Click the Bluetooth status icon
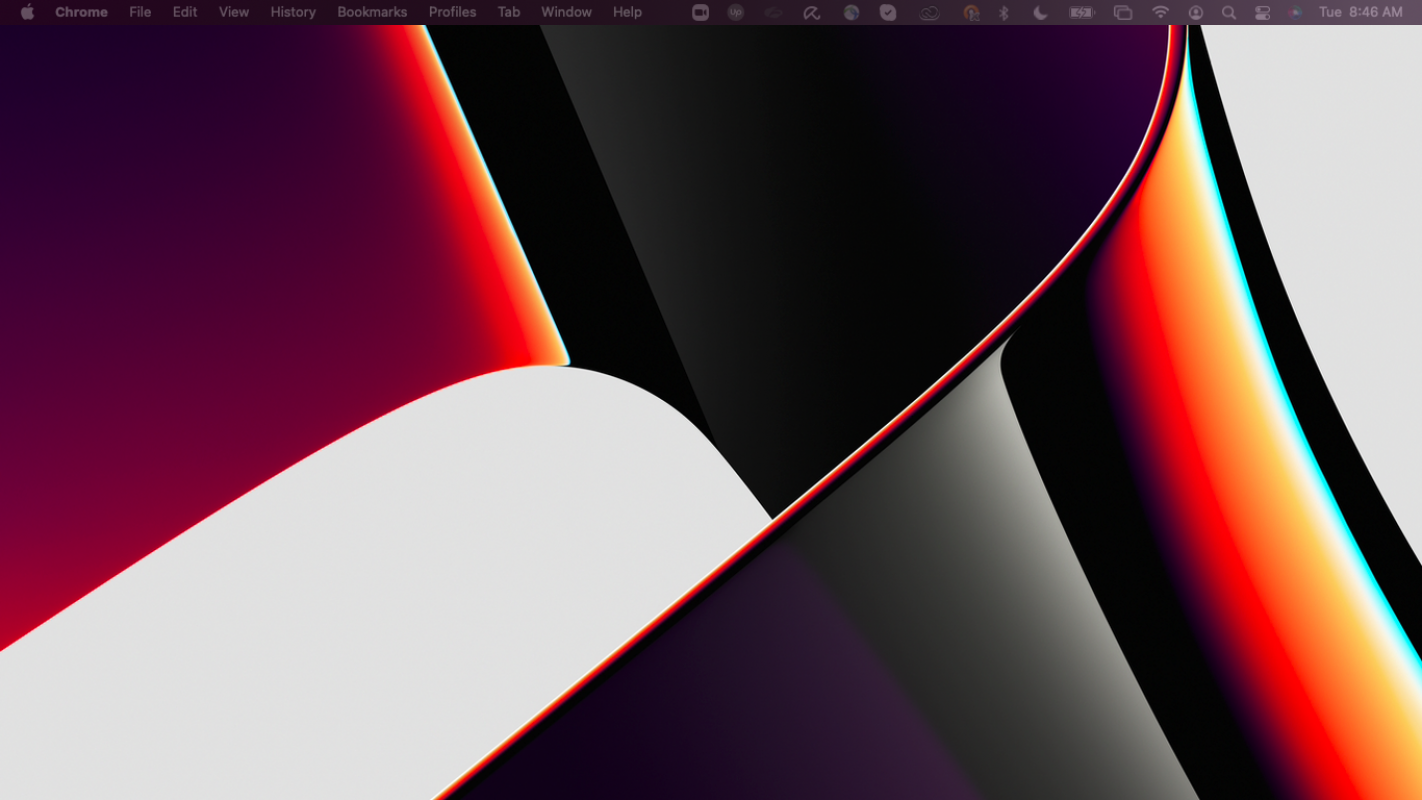Image resolution: width=1422 pixels, height=800 pixels. point(1004,12)
